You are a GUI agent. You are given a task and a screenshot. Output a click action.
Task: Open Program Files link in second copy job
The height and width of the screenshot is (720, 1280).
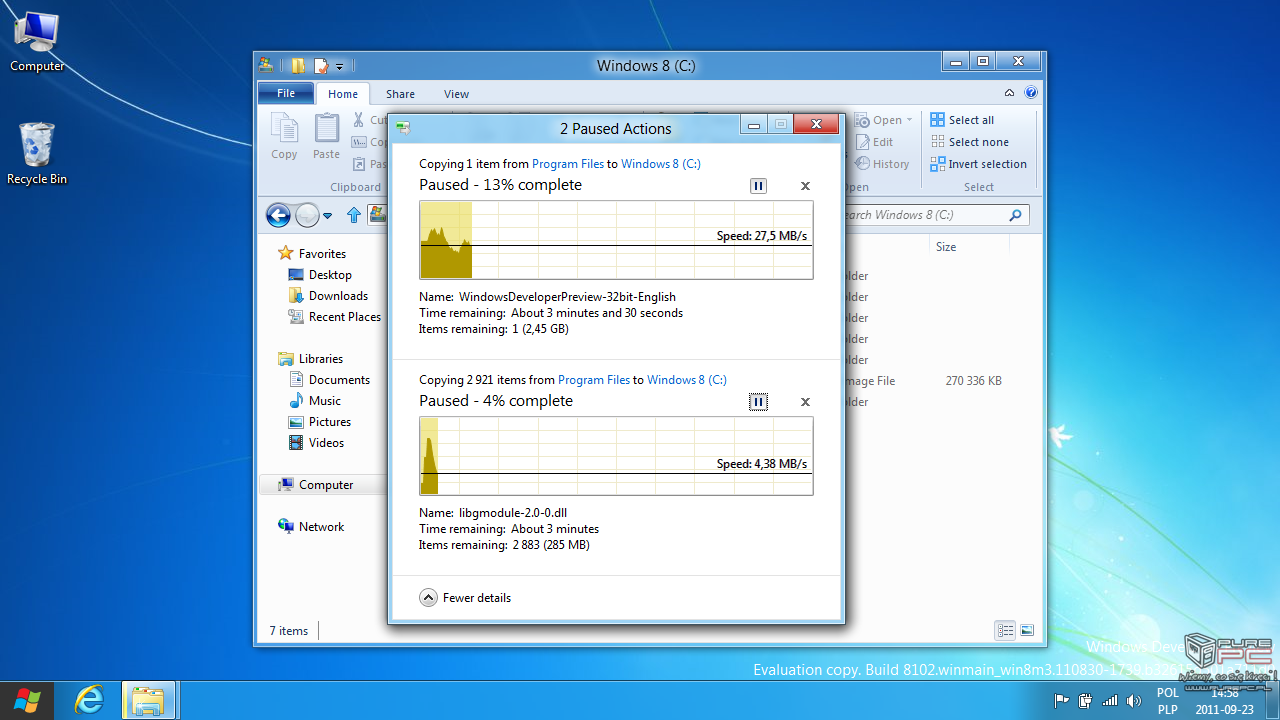pyautogui.click(x=594, y=380)
